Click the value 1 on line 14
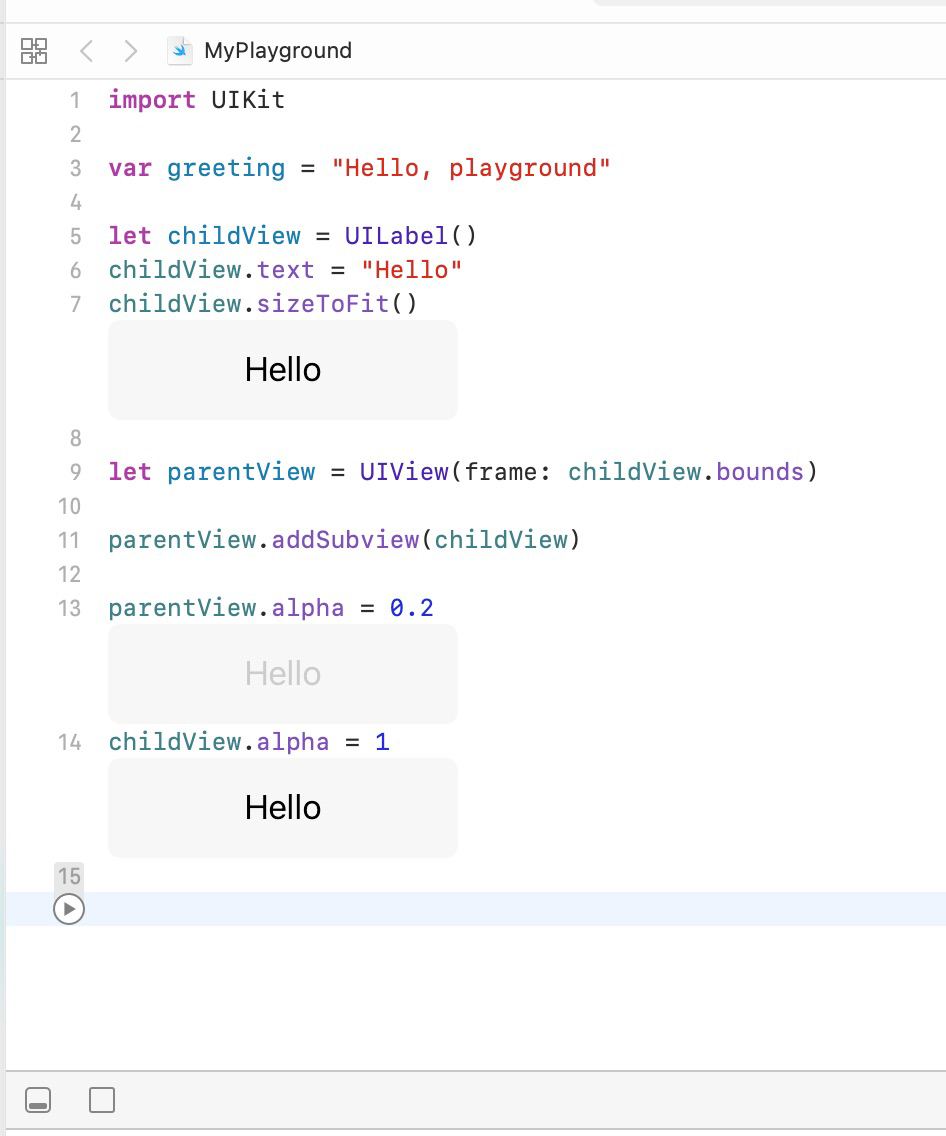The height and width of the screenshot is (1136, 946). [382, 742]
